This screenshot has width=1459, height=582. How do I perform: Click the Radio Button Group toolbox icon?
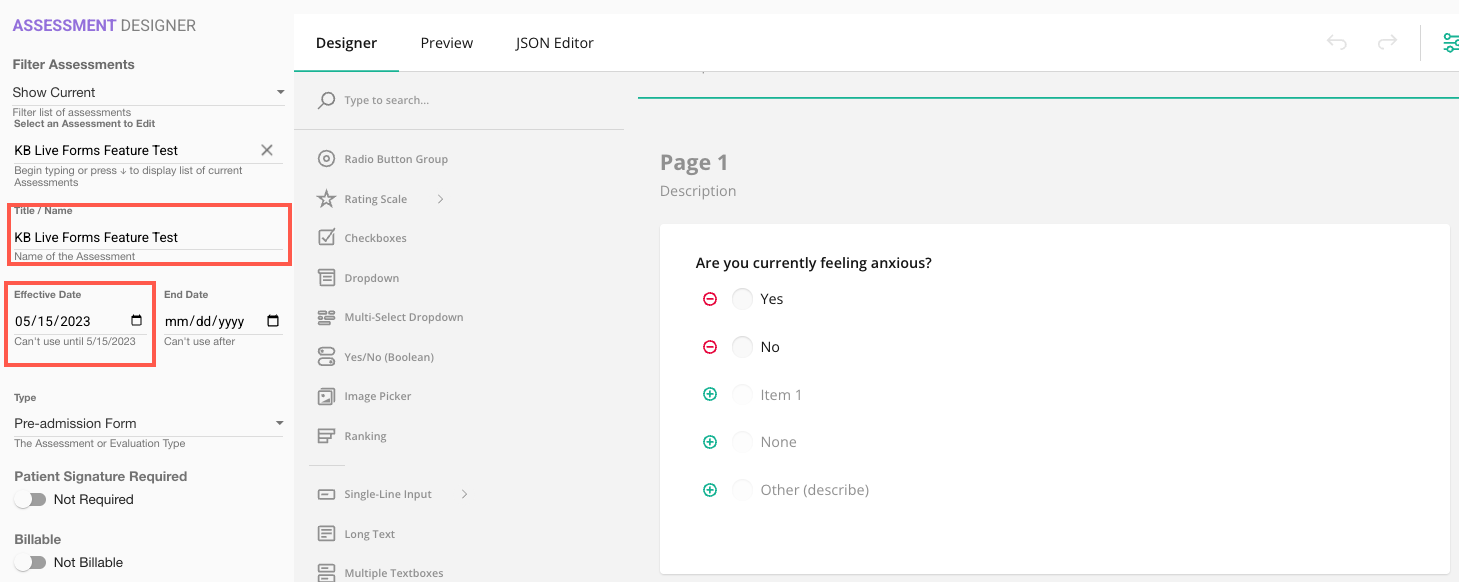(326, 159)
